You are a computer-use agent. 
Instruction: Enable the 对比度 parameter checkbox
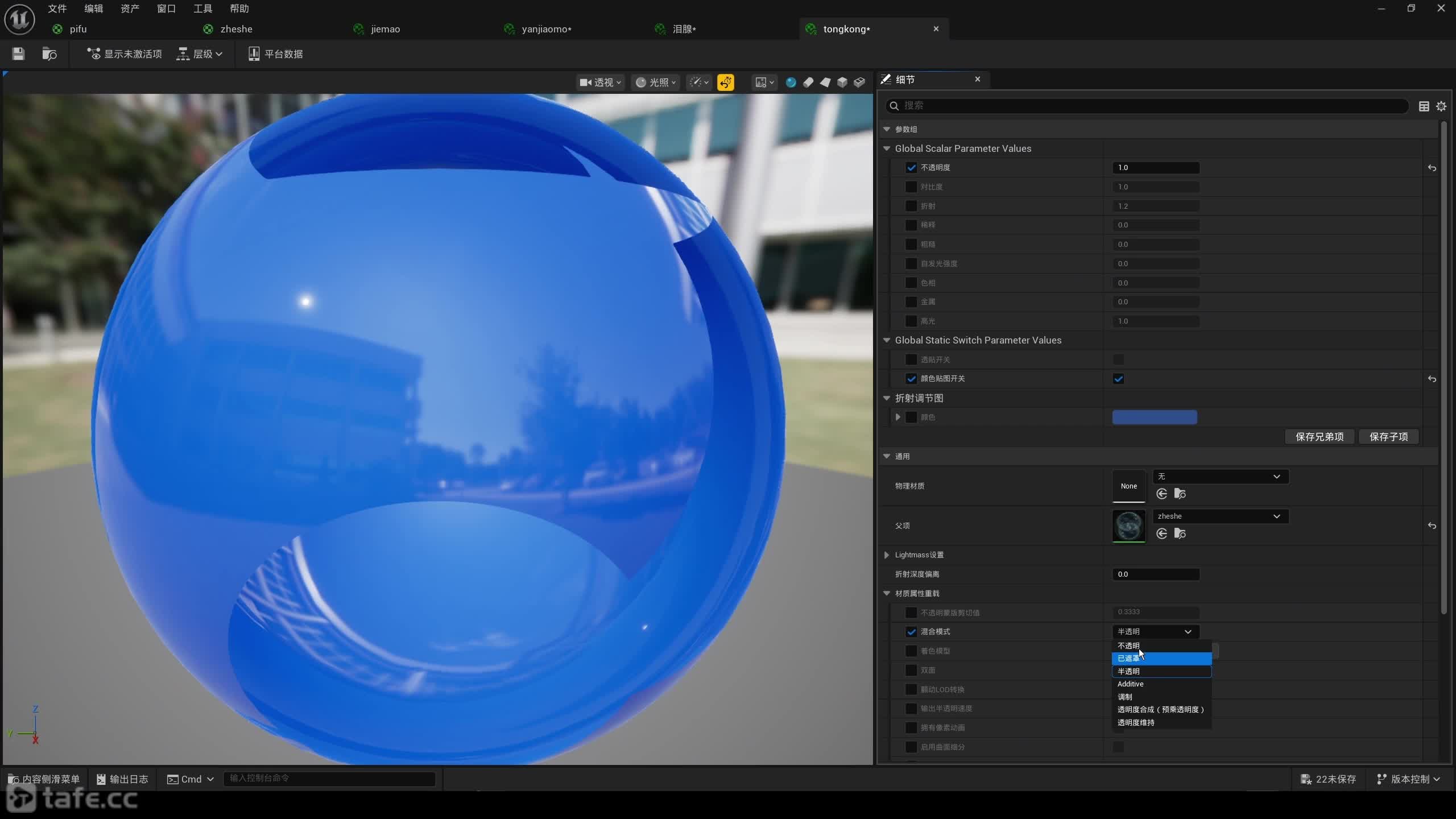(x=911, y=187)
